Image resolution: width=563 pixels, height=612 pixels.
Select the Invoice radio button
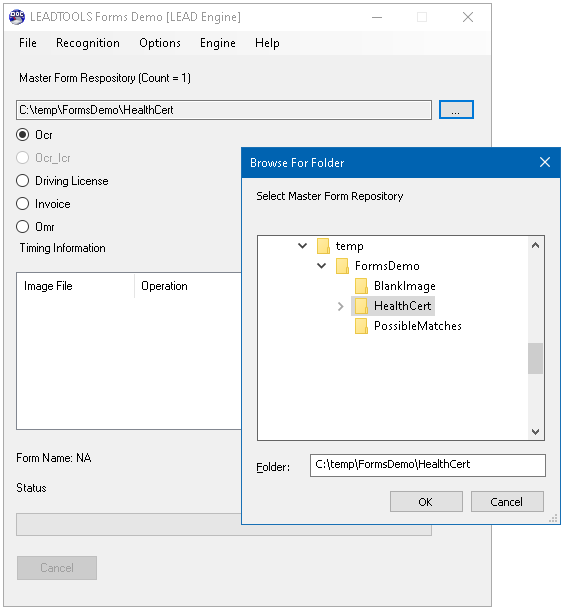pyautogui.click(x=22, y=203)
